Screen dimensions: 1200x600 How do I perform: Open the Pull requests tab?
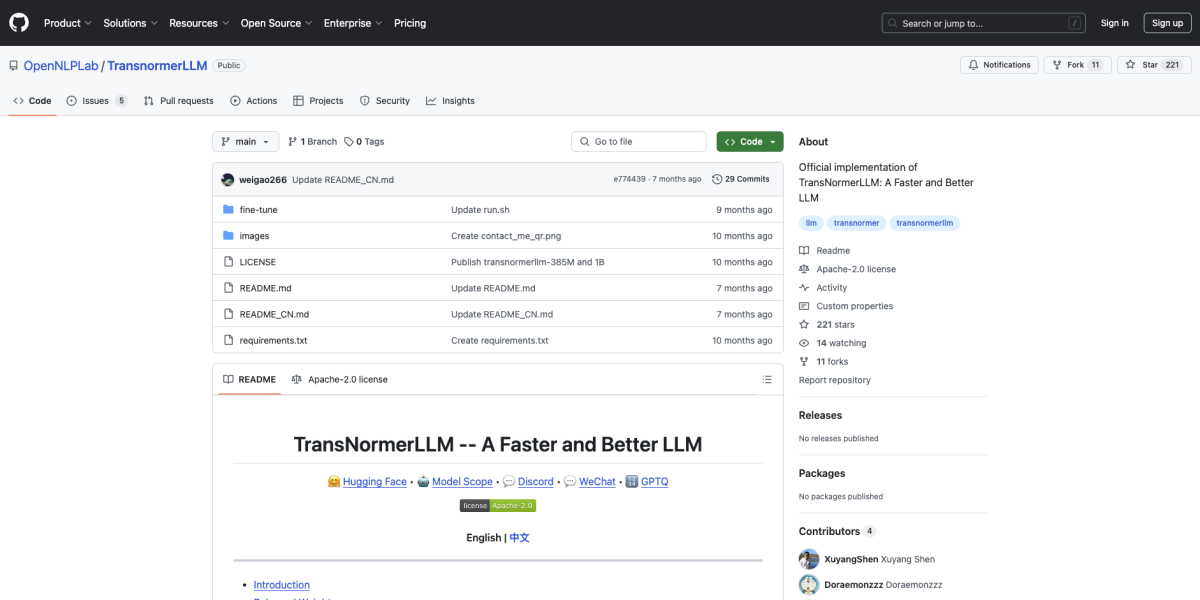178,101
